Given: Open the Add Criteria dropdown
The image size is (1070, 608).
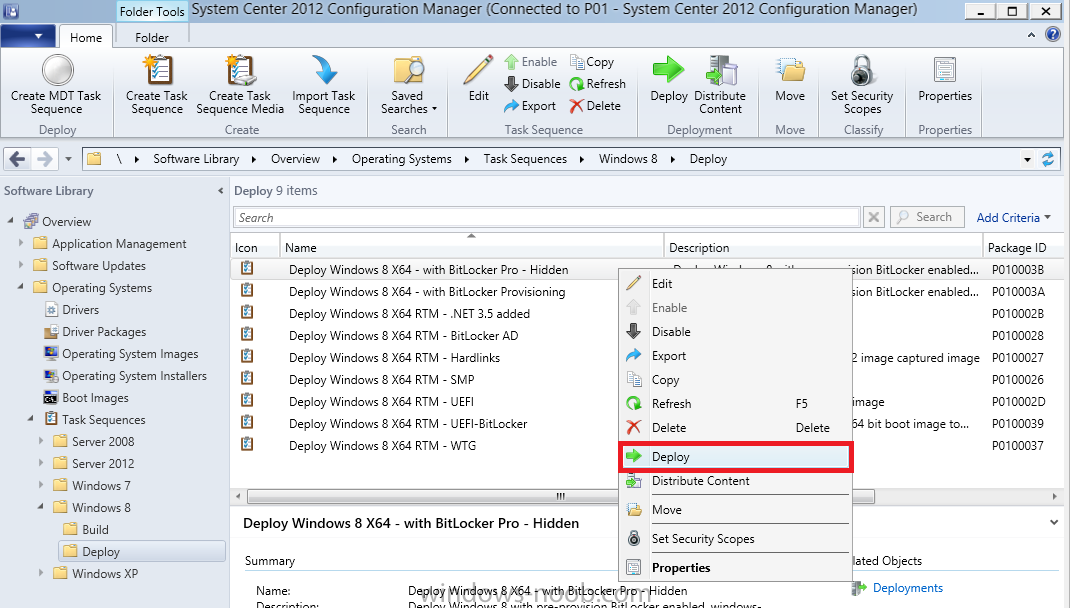Looking at the screenshot, I should (1013, 218).
